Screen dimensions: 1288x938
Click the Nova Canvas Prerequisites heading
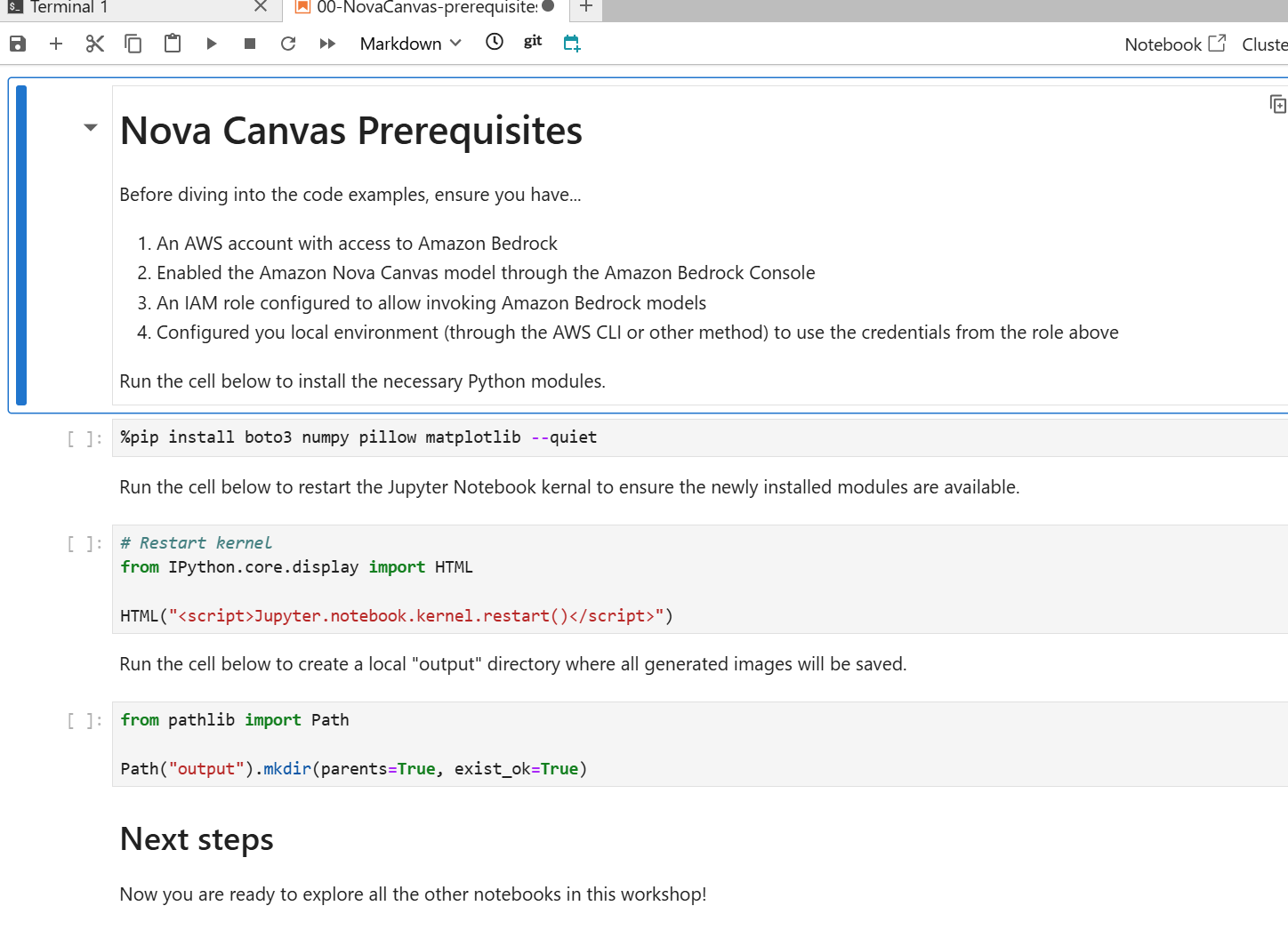pos(351,131)
